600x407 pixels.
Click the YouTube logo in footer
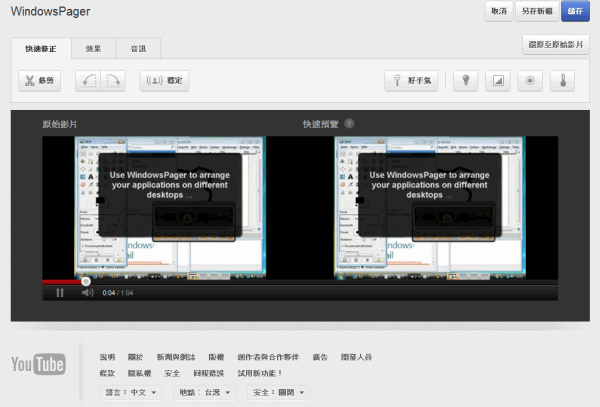coord(38,364)
